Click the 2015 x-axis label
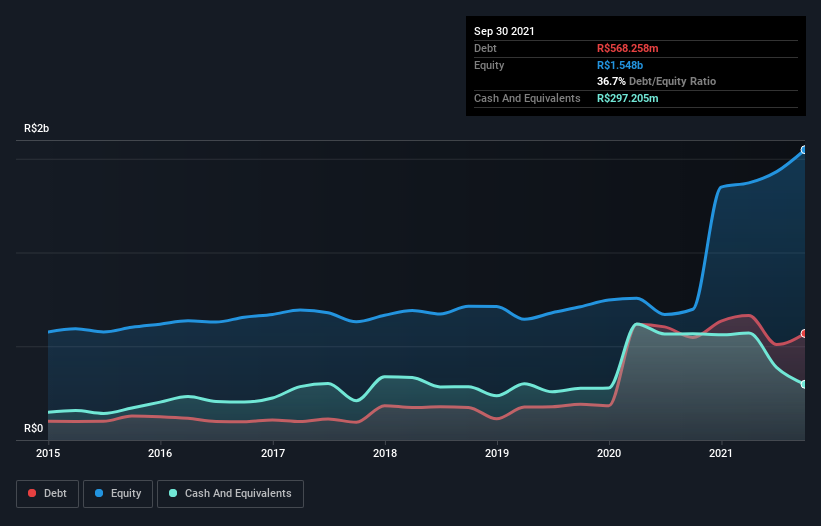821x526 pixels. pos(48,453)
